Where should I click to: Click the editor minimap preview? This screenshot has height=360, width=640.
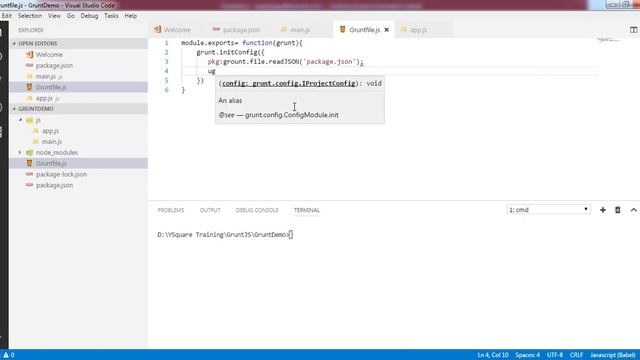pyautogui.click(x=608, y=40)
